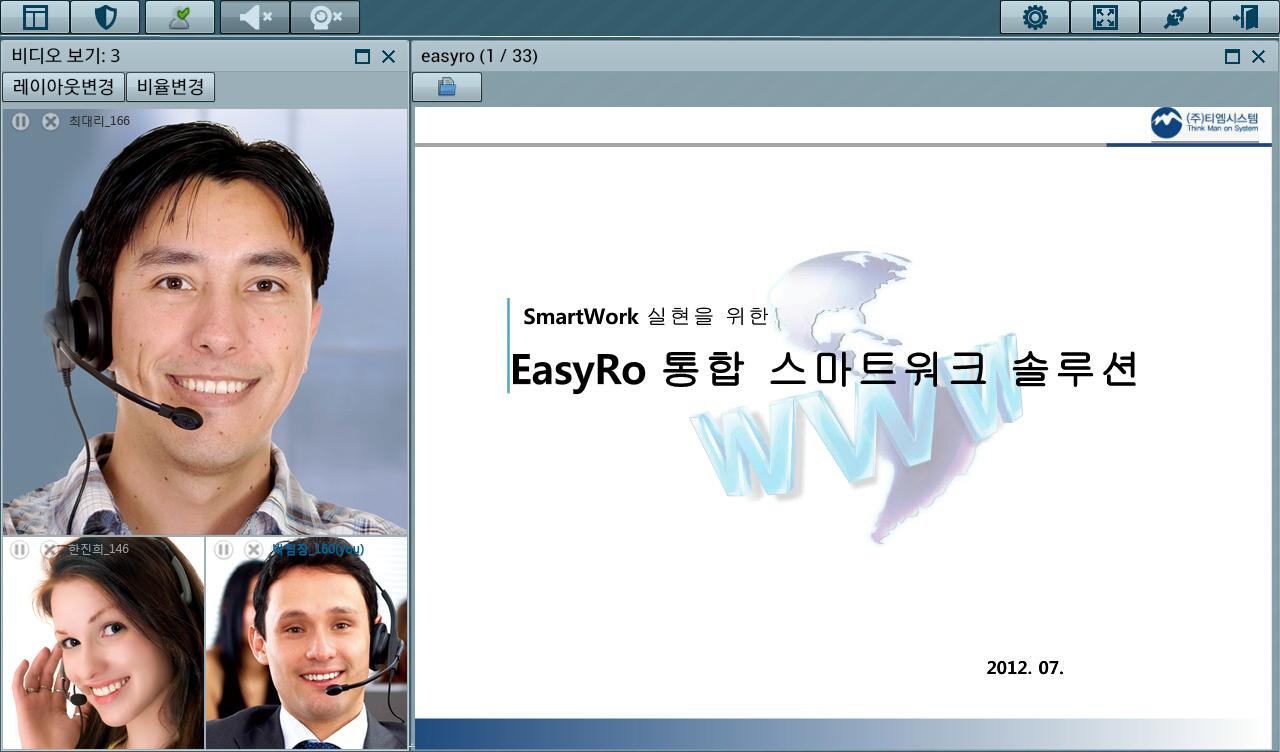Maximize the easyro document panel

coord(1232,57)
